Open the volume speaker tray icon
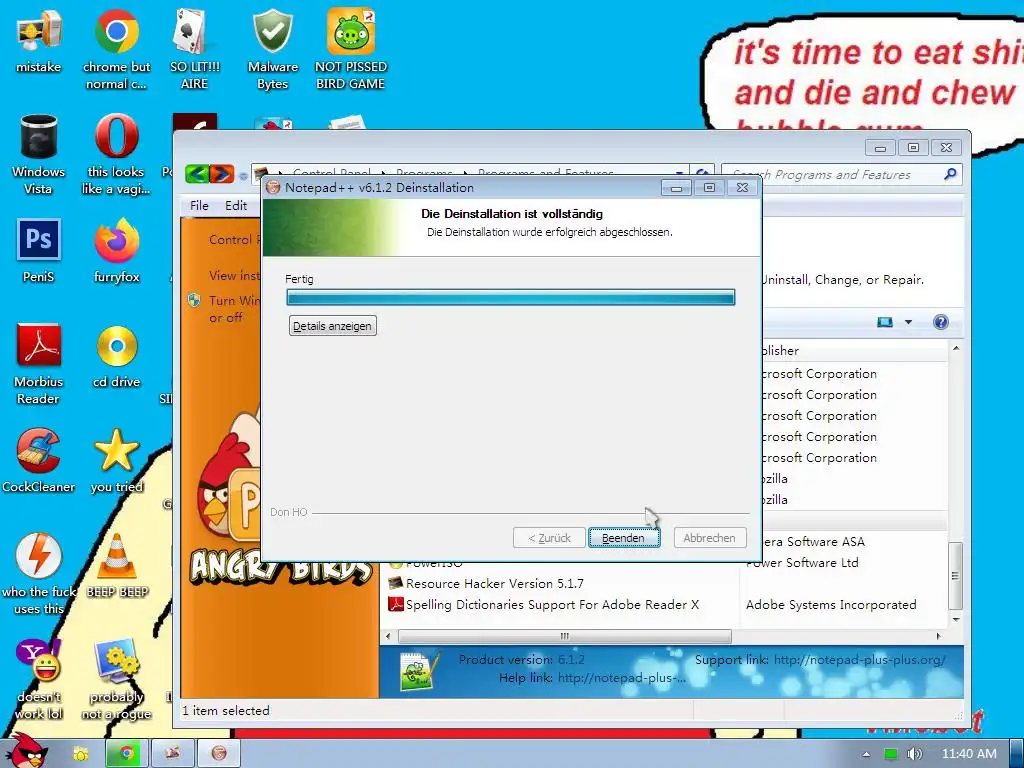The width and height of the screenshot is (1024, 768). (914, 754)
